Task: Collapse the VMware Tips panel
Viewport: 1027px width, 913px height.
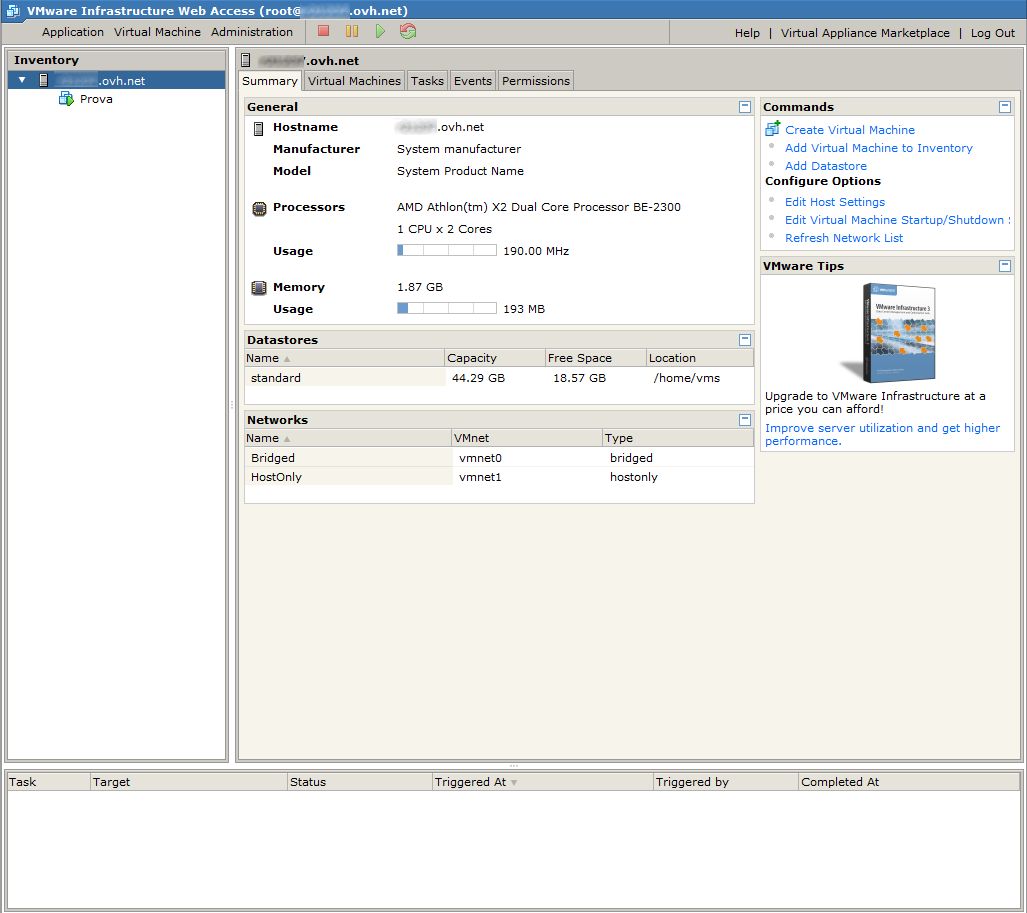Action: click(x=1005, y=266)
